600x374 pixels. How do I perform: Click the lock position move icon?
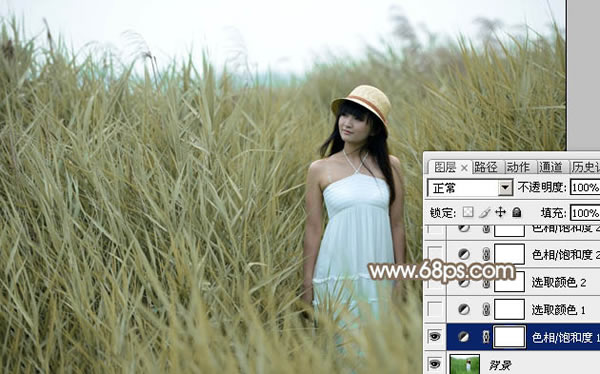(501, 212)
